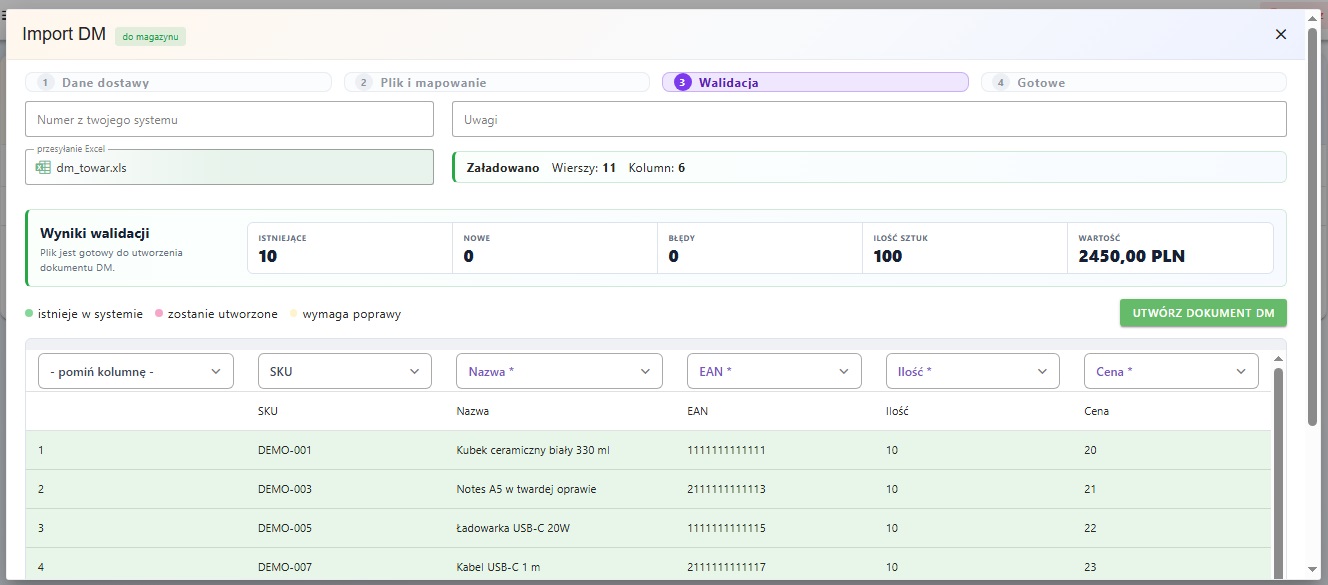This screenshot has width=1328, height=585.
Task: Close the Import DM dialog
Action: tap(1280, 34)
